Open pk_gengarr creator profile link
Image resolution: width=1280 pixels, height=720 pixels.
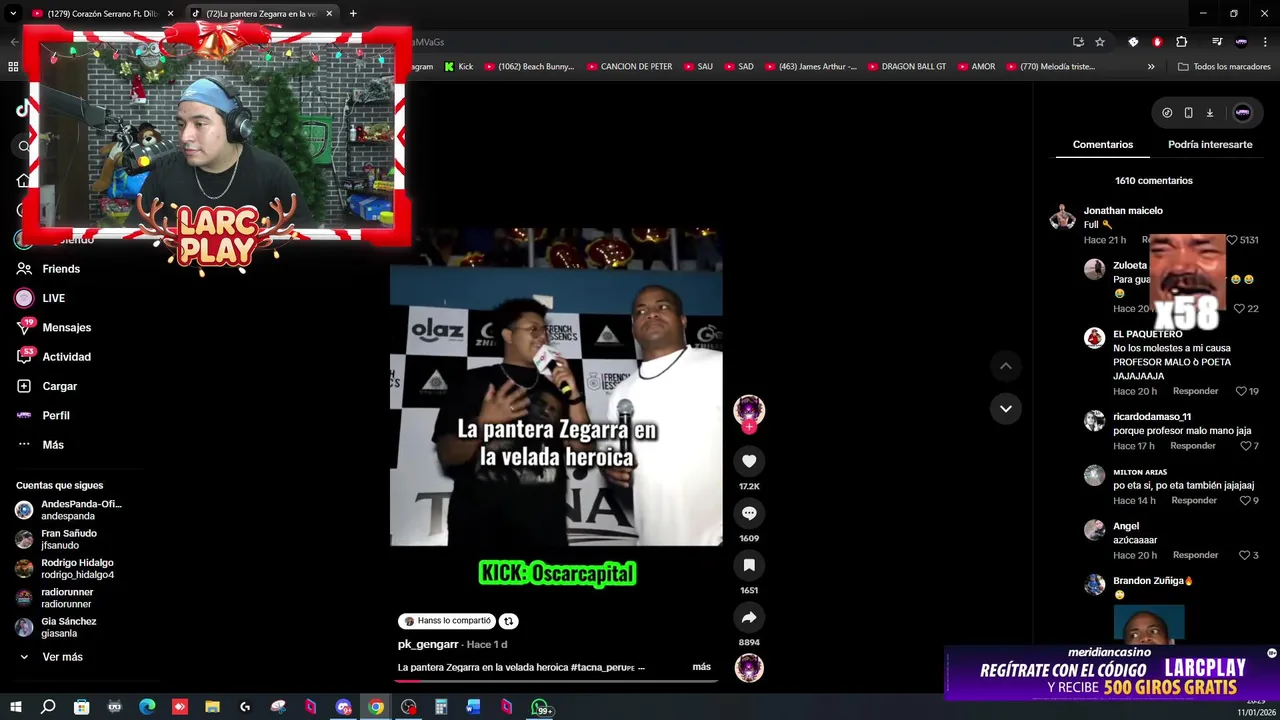428,645
